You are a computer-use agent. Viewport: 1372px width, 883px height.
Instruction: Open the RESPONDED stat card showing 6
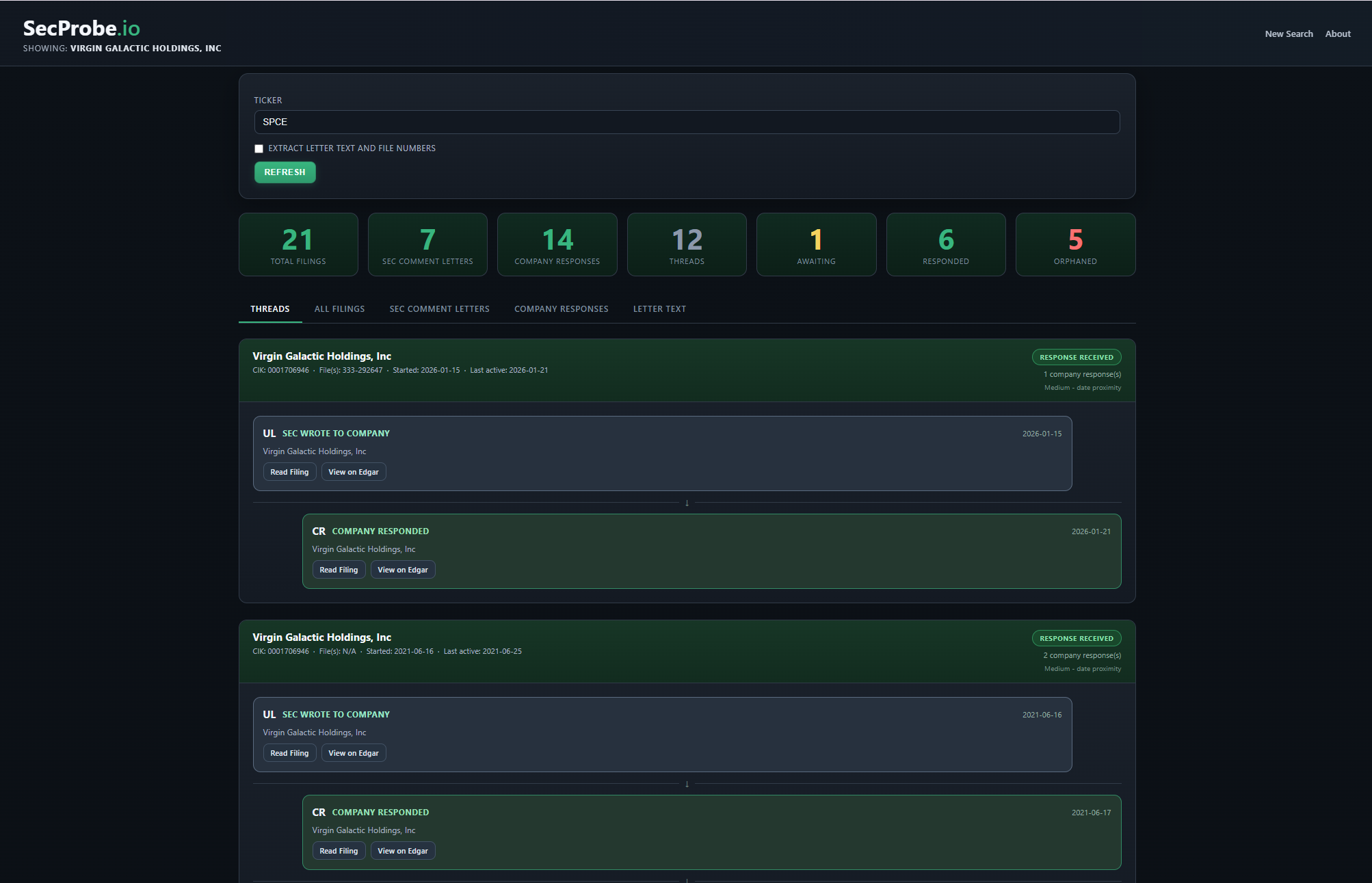[946, 244]
